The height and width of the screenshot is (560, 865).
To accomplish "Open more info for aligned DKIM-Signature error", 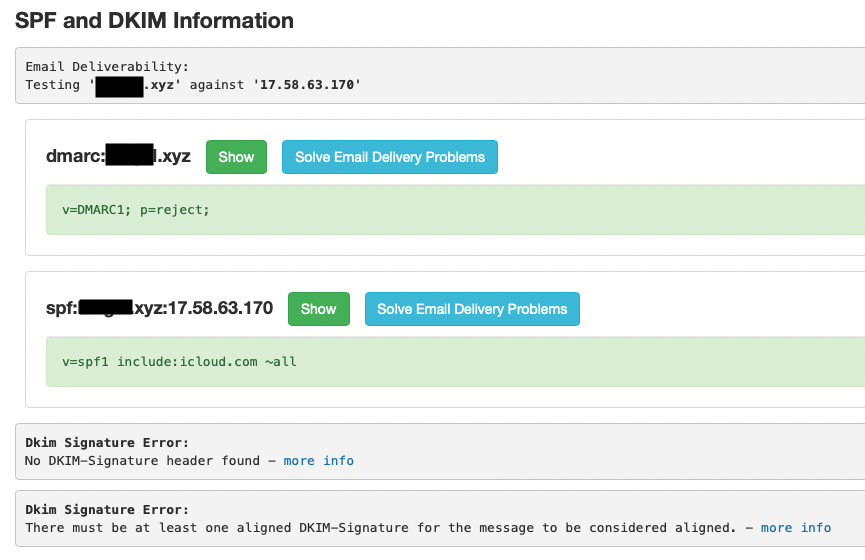I will tap(795, 527).
